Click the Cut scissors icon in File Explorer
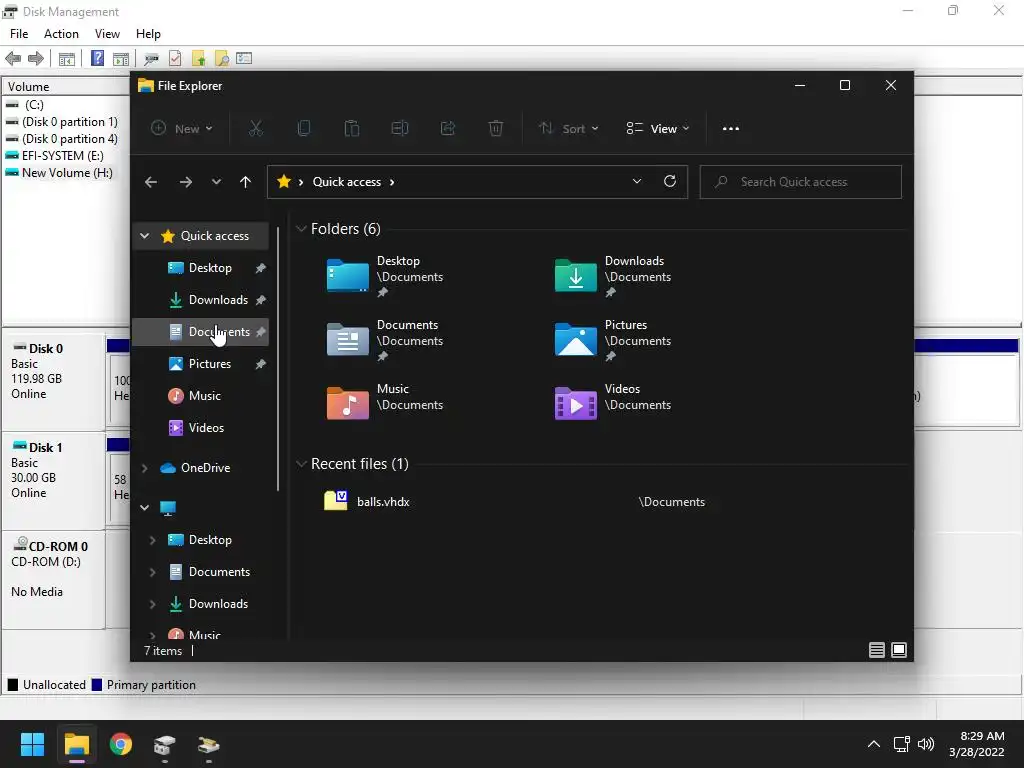Image resolution: width=1024 pixels, height=768 pixels. [255, 129]
